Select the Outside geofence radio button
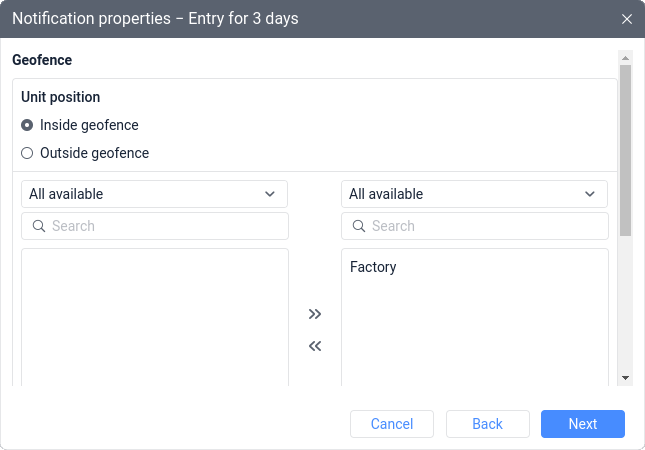 pyautogui.click(x=27, y=154)
